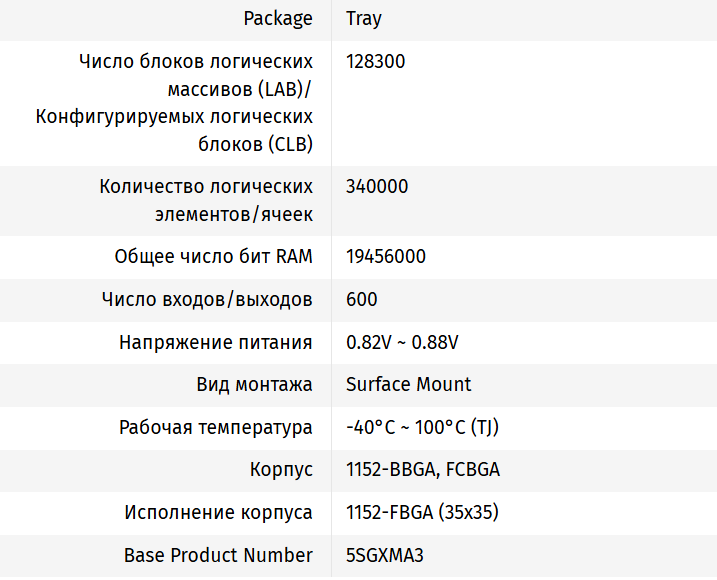
Task: Click the "Общее число бит RAM" label
Action: pos(214,257)
